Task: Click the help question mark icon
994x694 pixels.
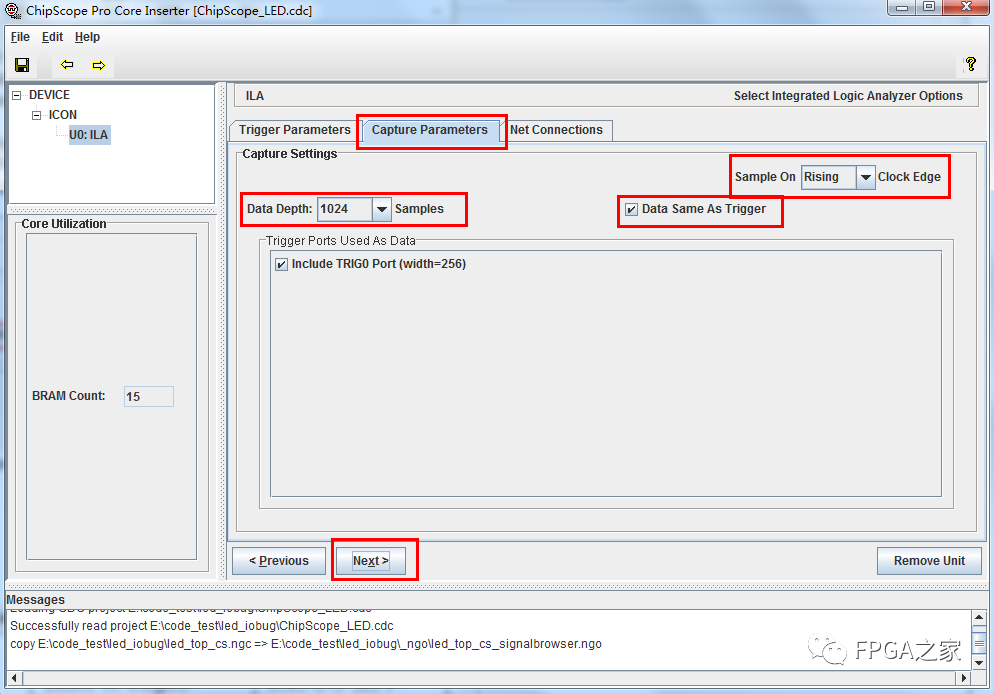Action: pos(971,64)
